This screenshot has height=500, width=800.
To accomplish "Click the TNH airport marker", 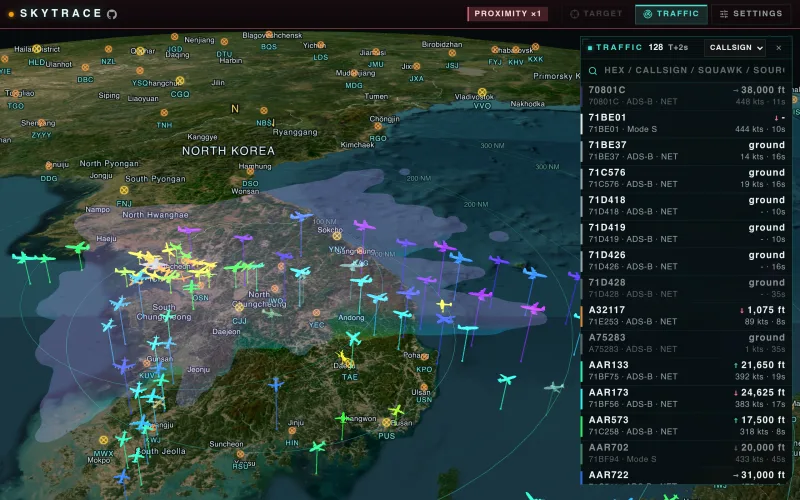I will click(164, 113).
